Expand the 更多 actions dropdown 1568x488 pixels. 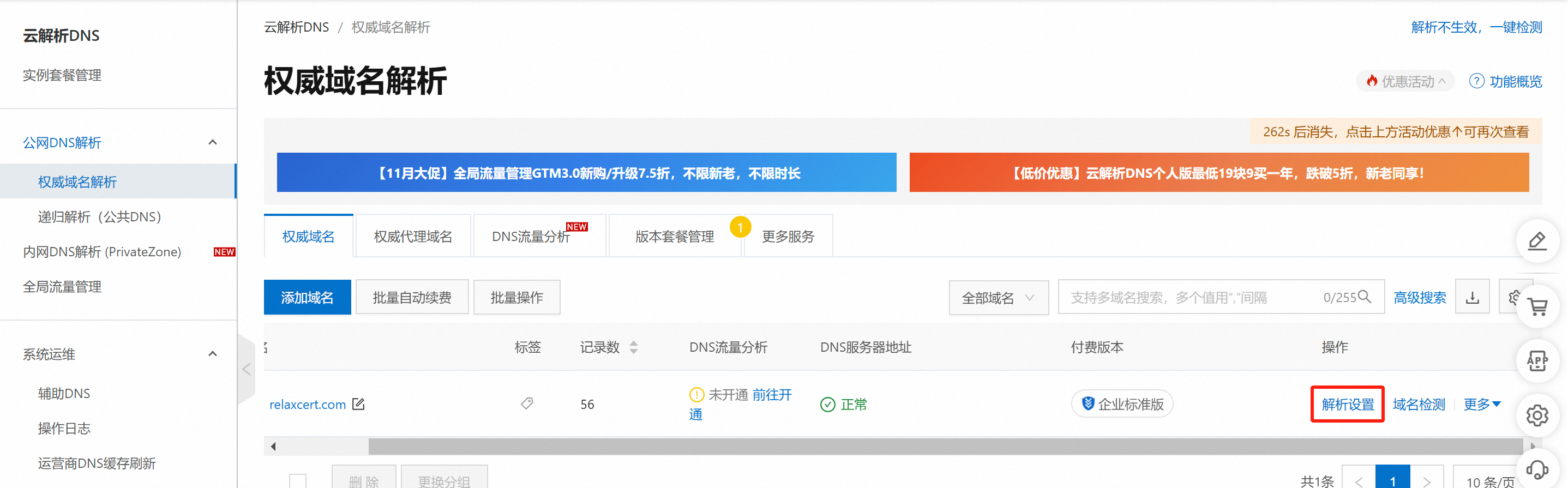click(x=1482, y=404)
